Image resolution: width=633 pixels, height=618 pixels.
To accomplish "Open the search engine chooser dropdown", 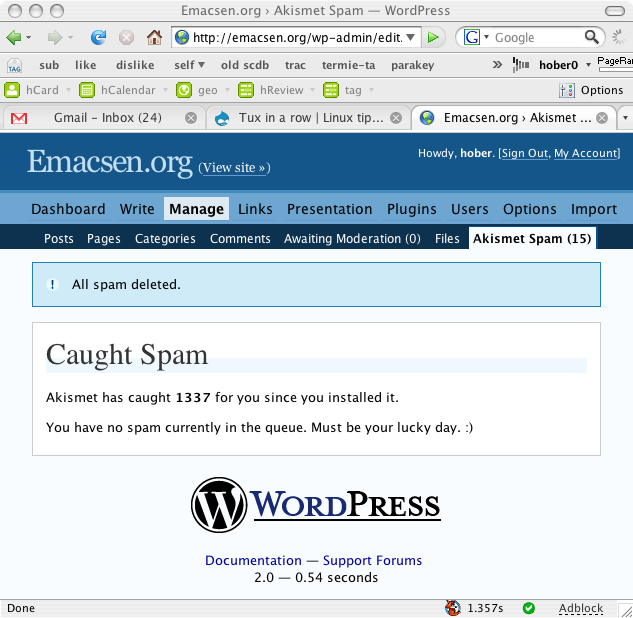I will tap(486, 37).
